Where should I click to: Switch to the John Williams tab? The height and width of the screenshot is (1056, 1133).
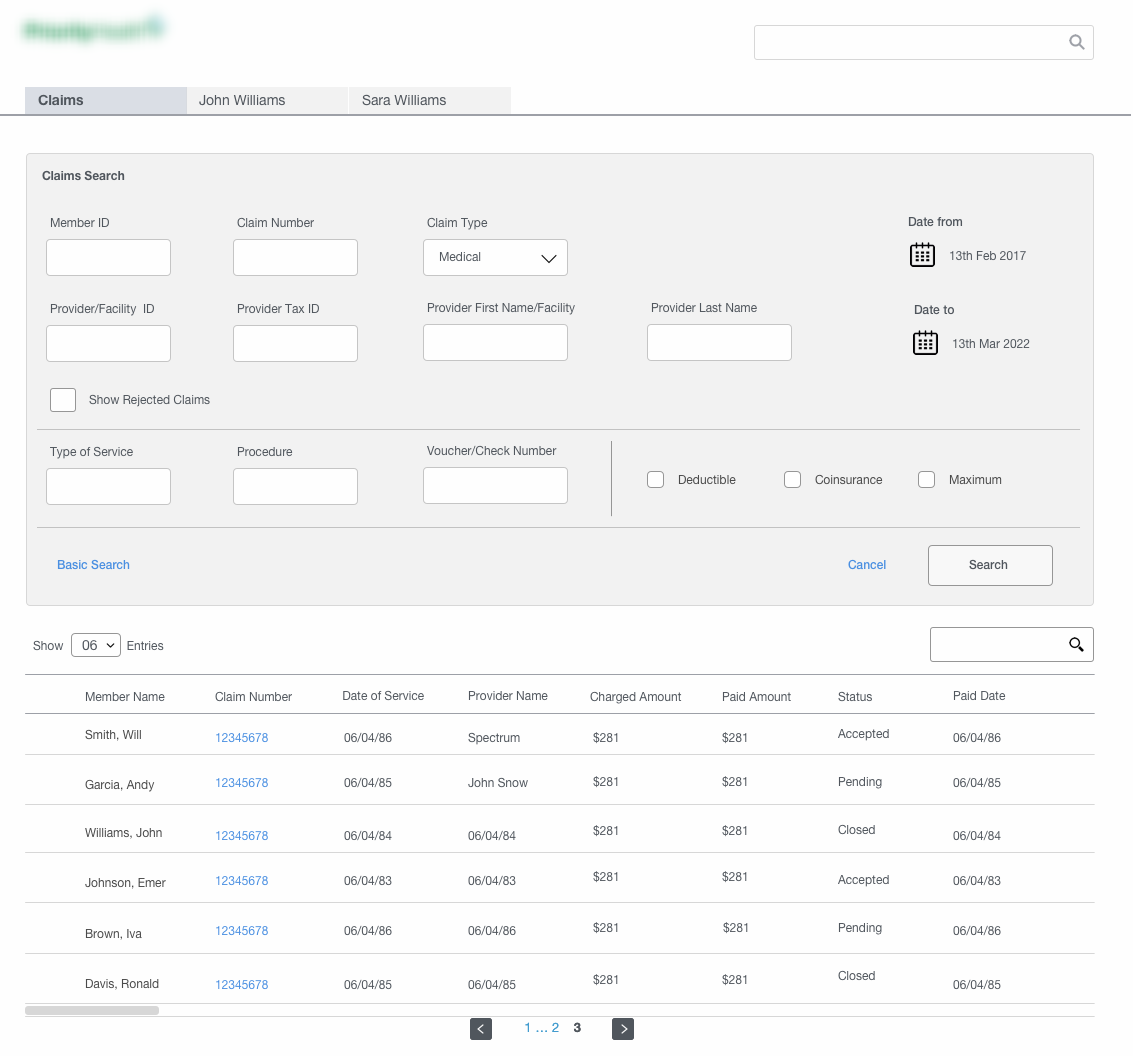[x=267, y=100]
